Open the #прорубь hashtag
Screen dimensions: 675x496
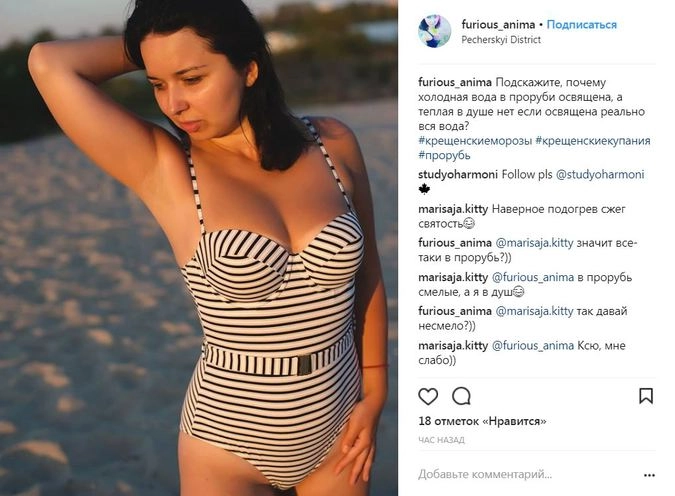pos(444,155)
